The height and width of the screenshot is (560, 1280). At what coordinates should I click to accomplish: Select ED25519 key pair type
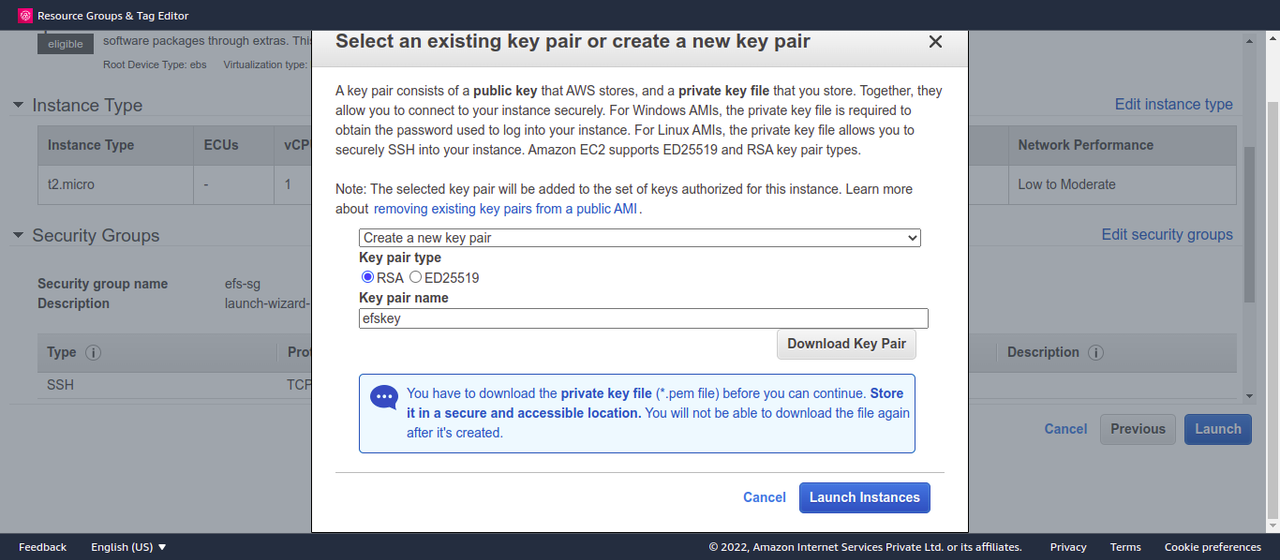415,278
